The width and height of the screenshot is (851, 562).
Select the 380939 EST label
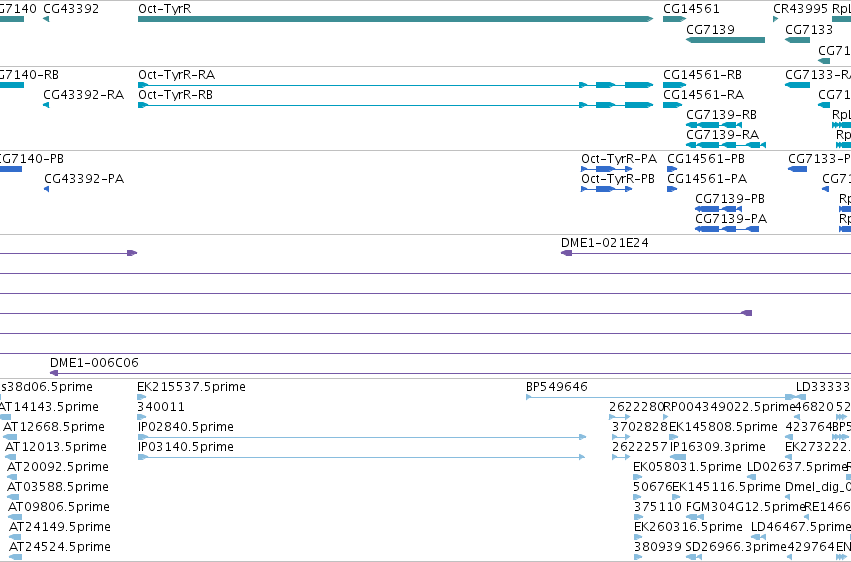(x=657, y=547)
